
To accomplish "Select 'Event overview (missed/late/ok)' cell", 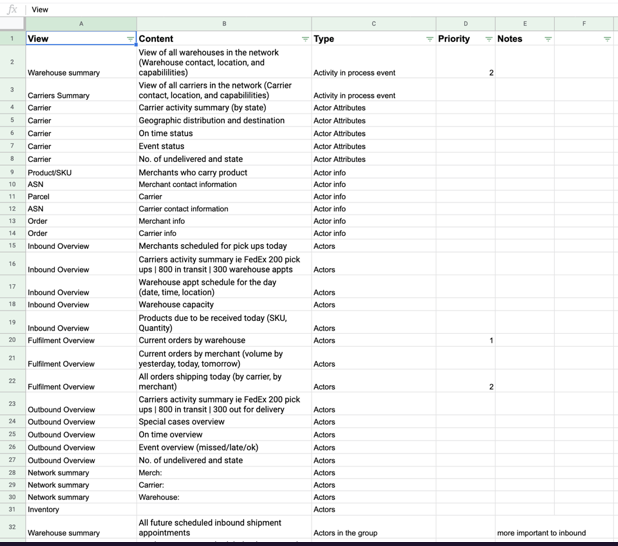I will pos(224,447).
